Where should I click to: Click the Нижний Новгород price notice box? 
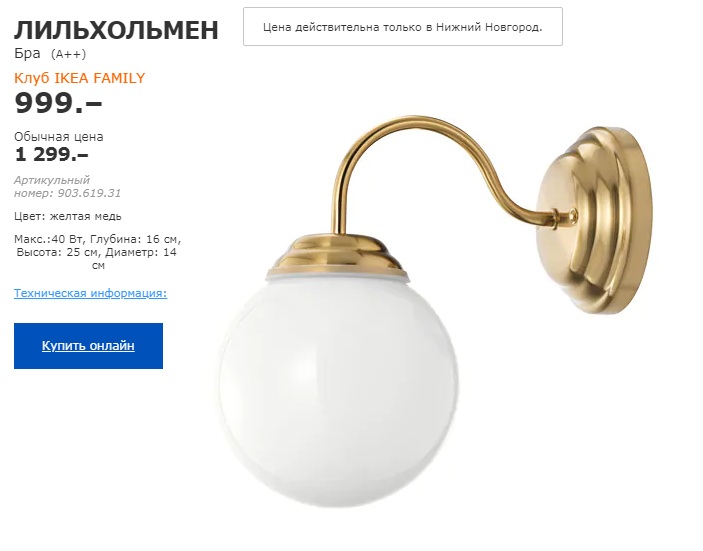(x=403, y=26)
